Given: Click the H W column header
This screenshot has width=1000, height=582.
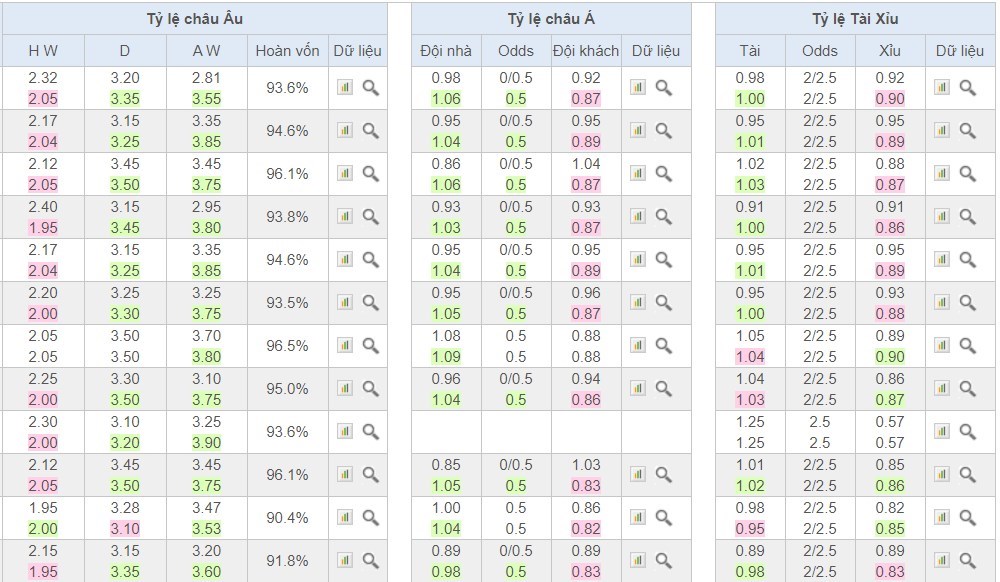Looking at the screenshot, I should (x=43, y=51).
